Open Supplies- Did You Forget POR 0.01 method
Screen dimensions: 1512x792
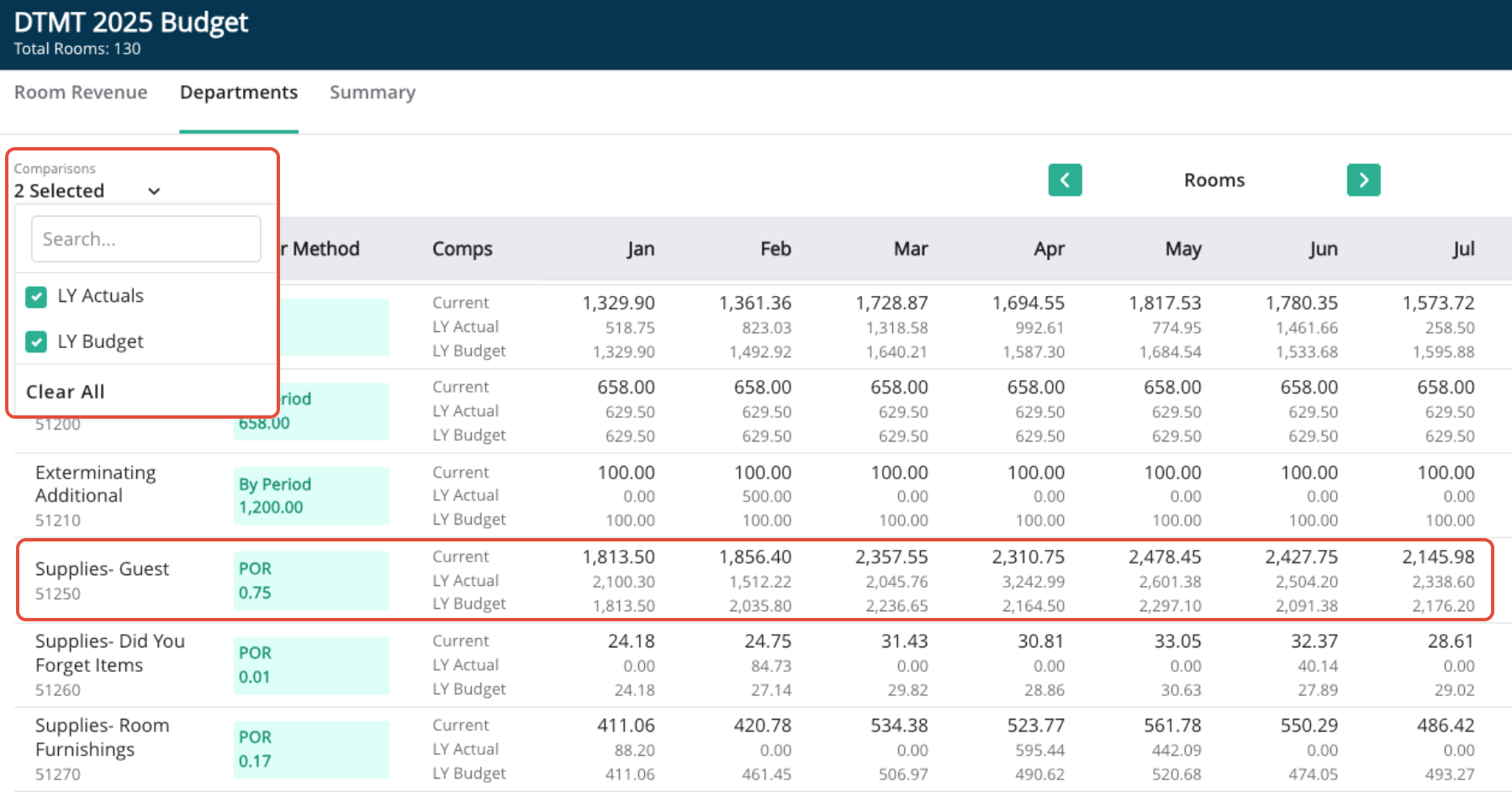312,665
